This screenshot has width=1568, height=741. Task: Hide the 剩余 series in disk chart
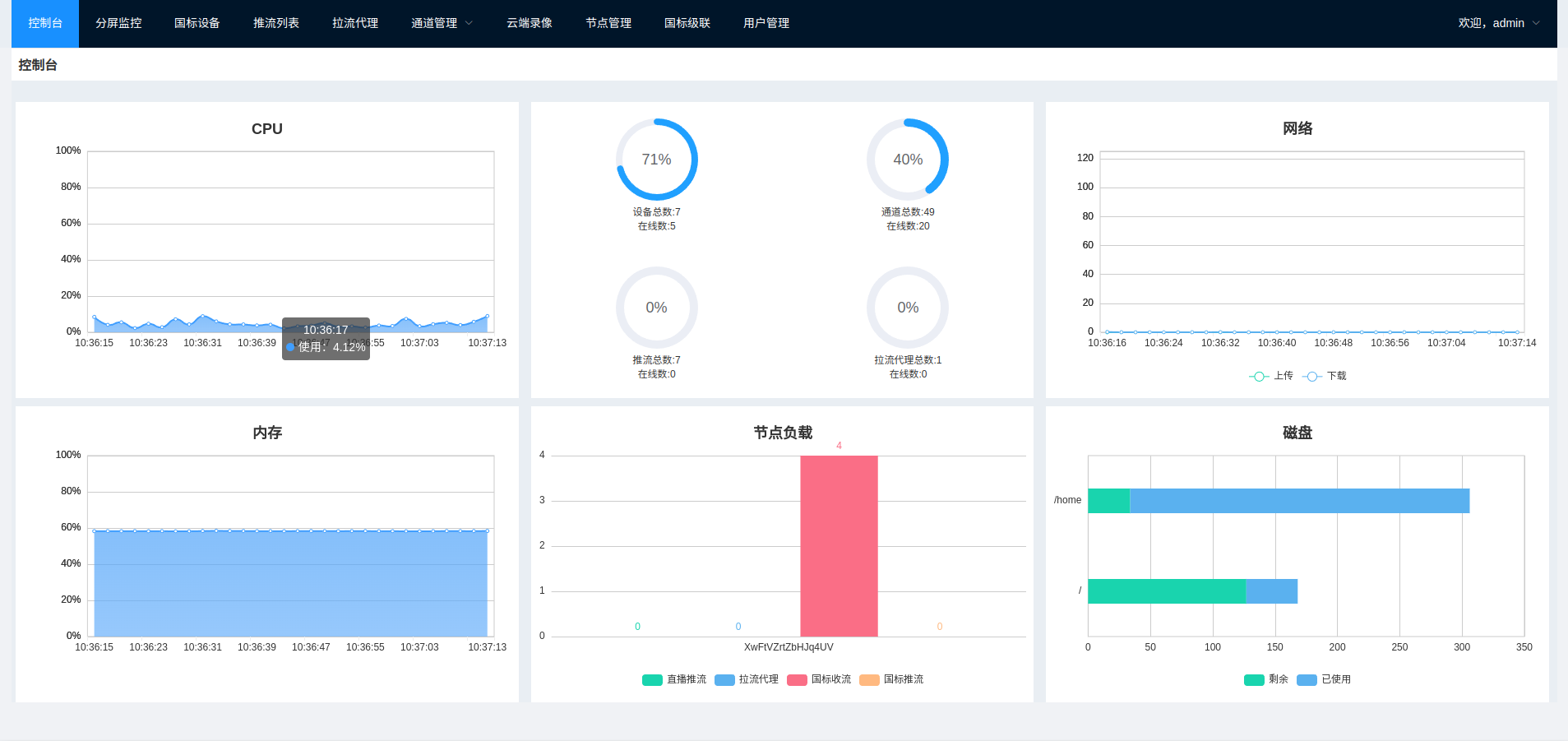tap(1265, 679)
